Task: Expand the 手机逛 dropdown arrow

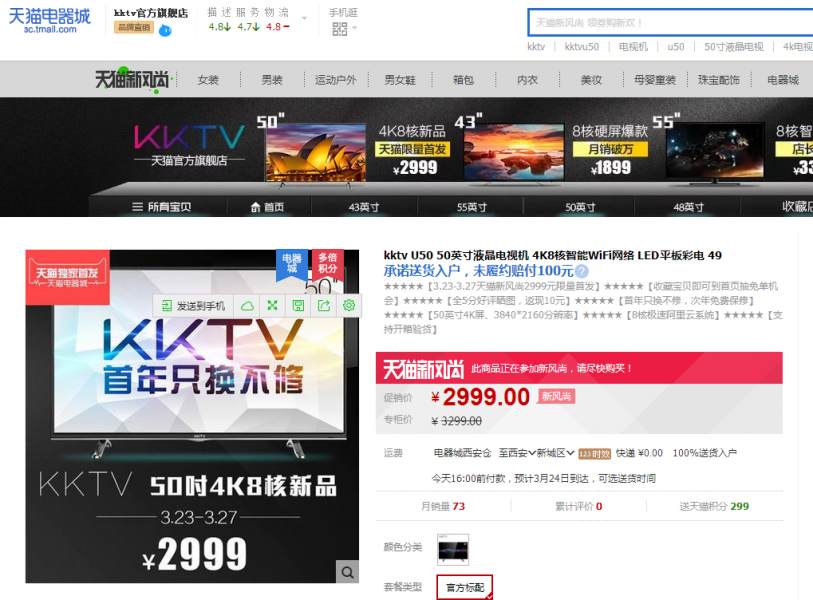Action: 355,28
